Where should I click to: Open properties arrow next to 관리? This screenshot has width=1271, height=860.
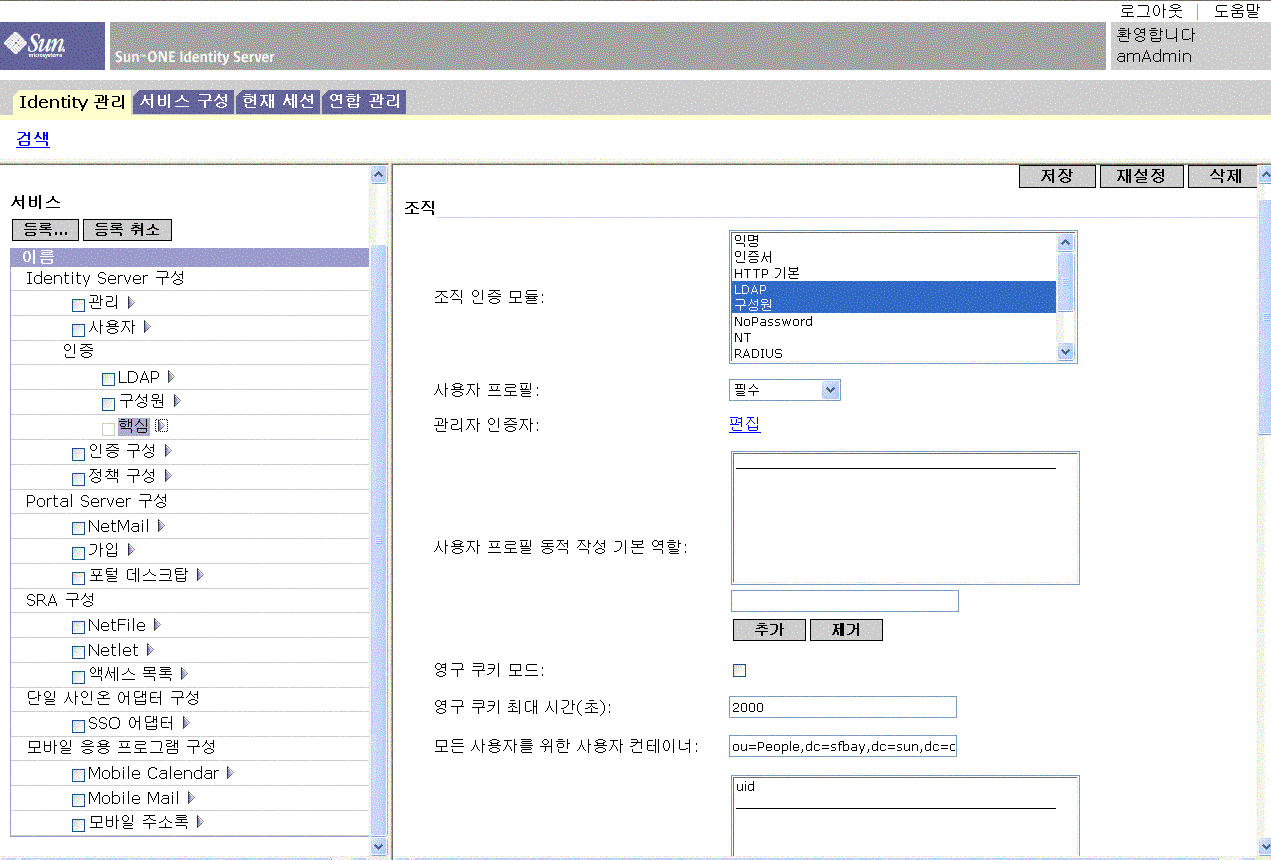pyautogui.click(x=130, y=302)
